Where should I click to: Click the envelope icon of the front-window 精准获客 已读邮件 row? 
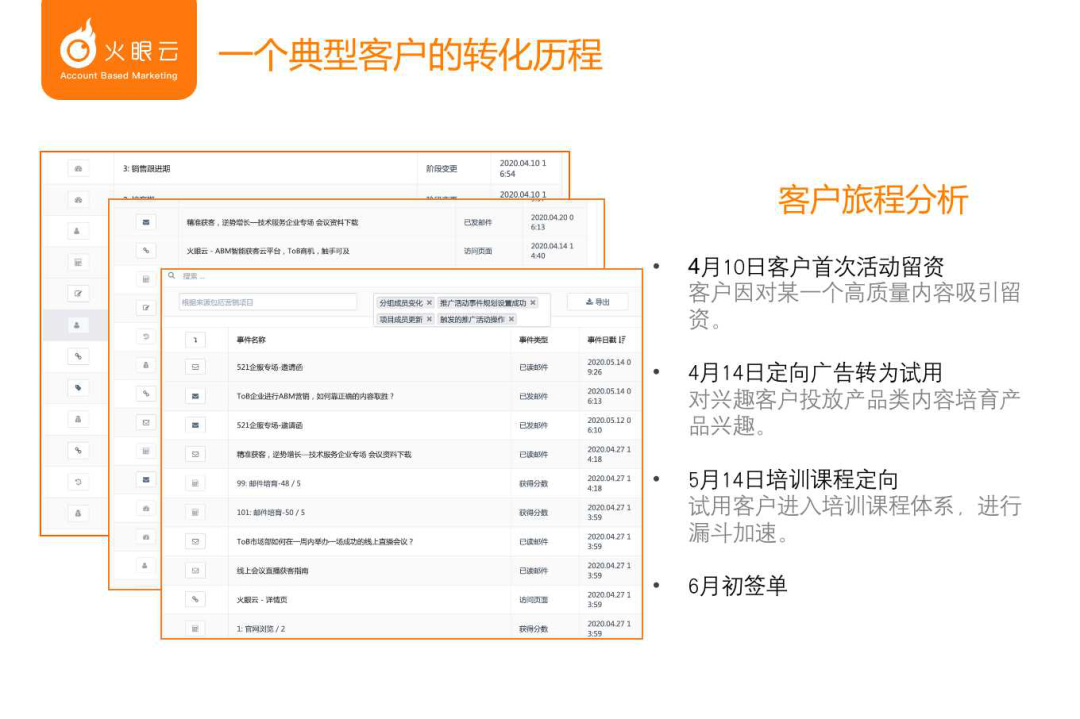[x=196, y=454]
